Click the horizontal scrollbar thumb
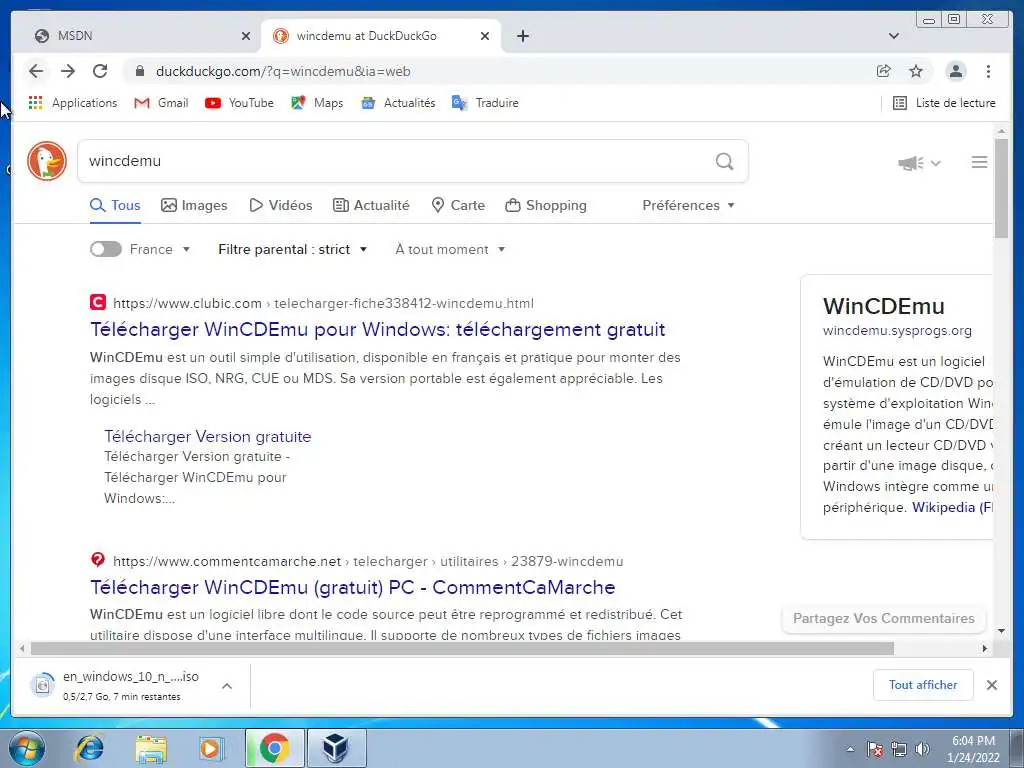 pyautogui.click(x=462, y=648)
